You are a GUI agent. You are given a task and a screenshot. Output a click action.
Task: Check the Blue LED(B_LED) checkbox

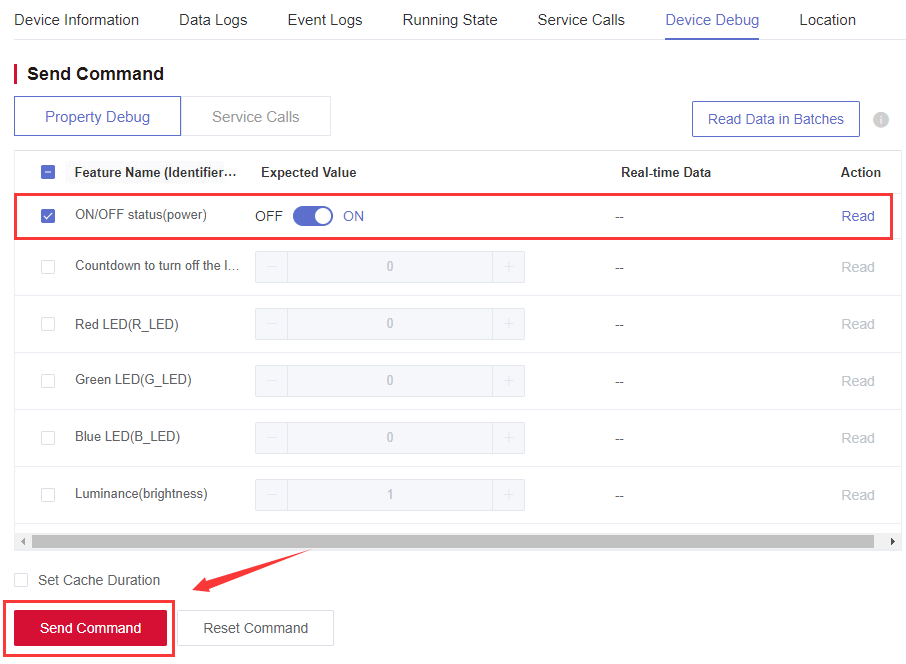pos(48,437)
